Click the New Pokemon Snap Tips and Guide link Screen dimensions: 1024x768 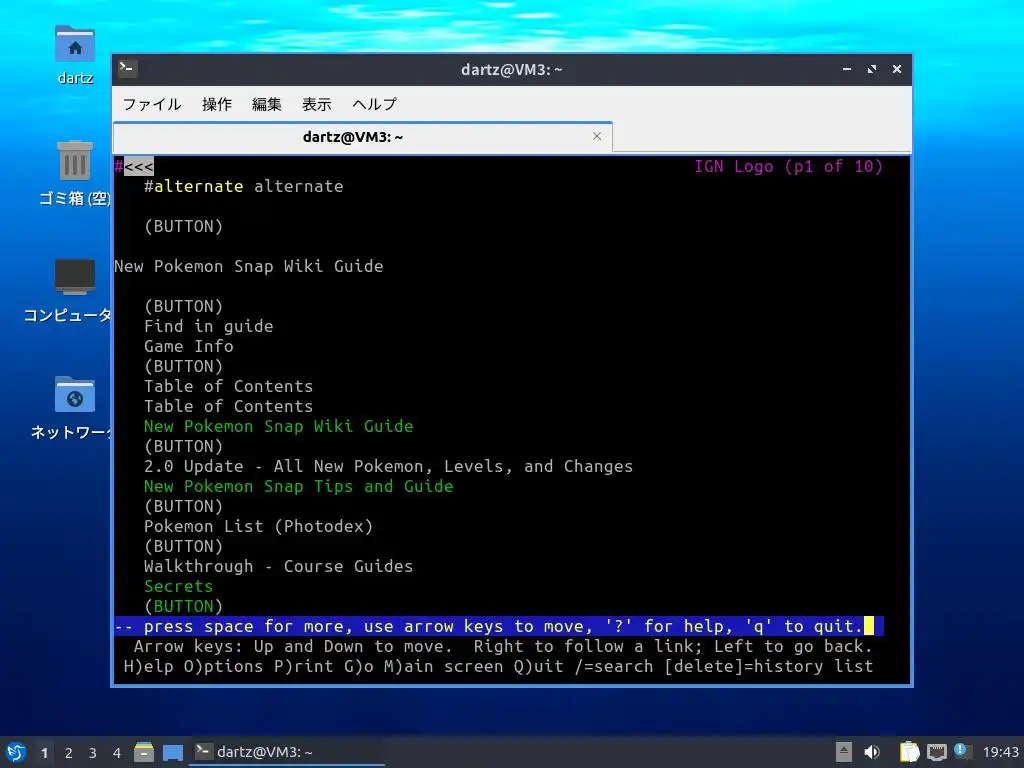click(298, 487)
